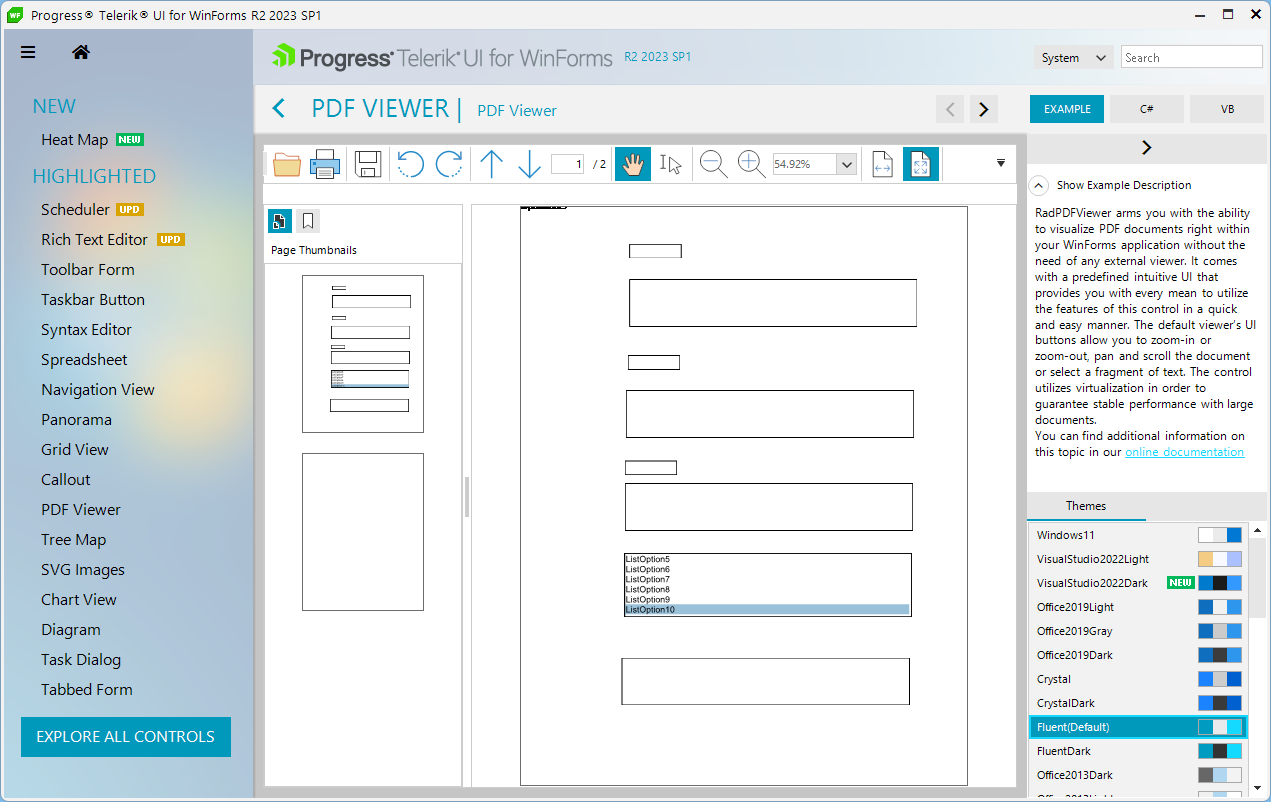Screen dimensions: 1271x802
Task: Open Syntax Editor example
Action: 86,330
